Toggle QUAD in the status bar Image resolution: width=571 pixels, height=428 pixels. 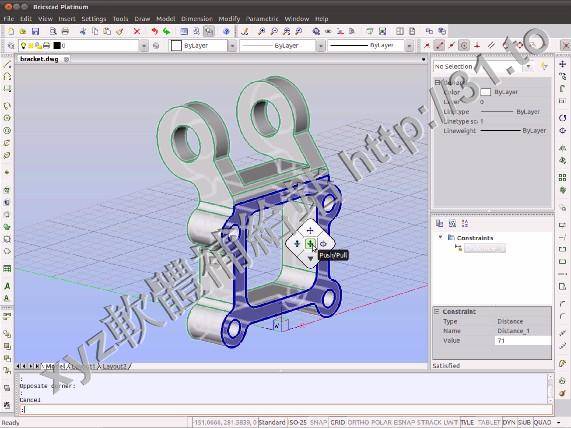click(x=542, y=423)
